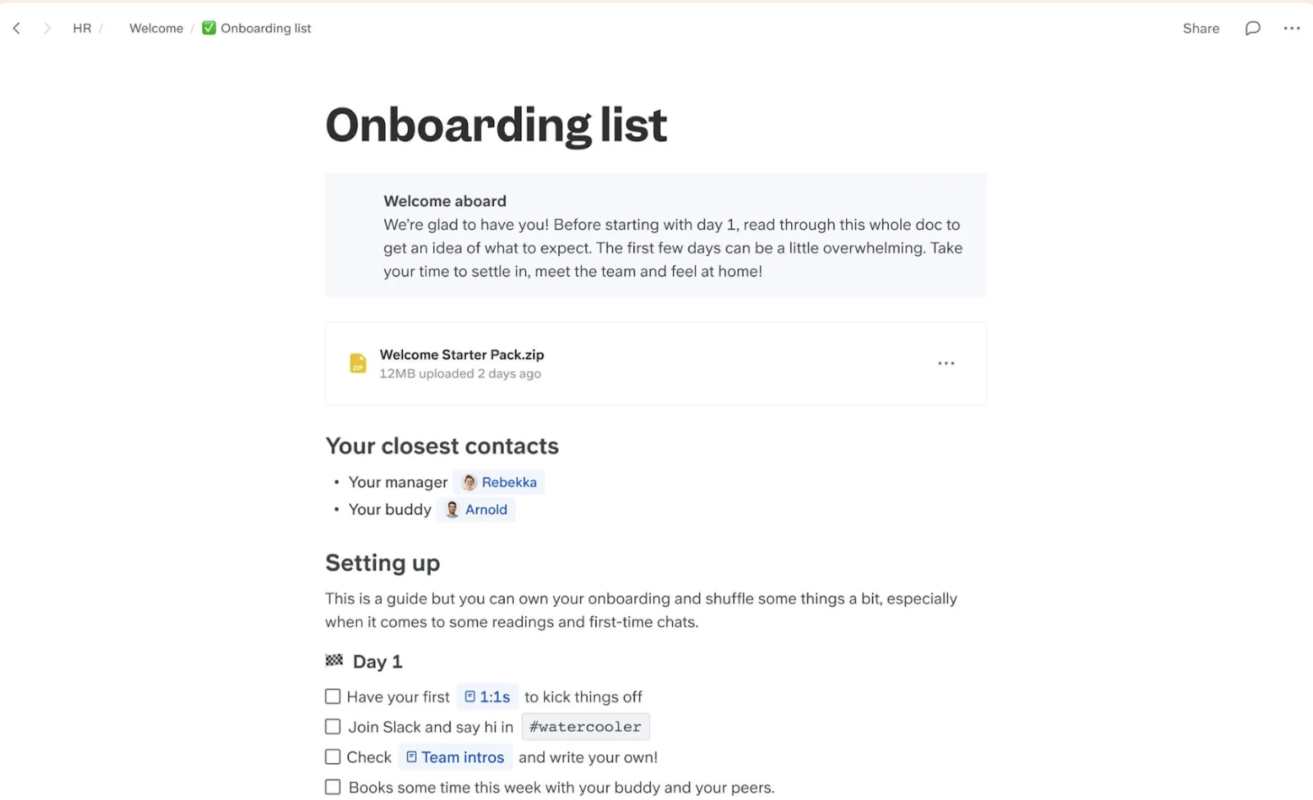Go forward with the right arrow icon

pos(46,28)
